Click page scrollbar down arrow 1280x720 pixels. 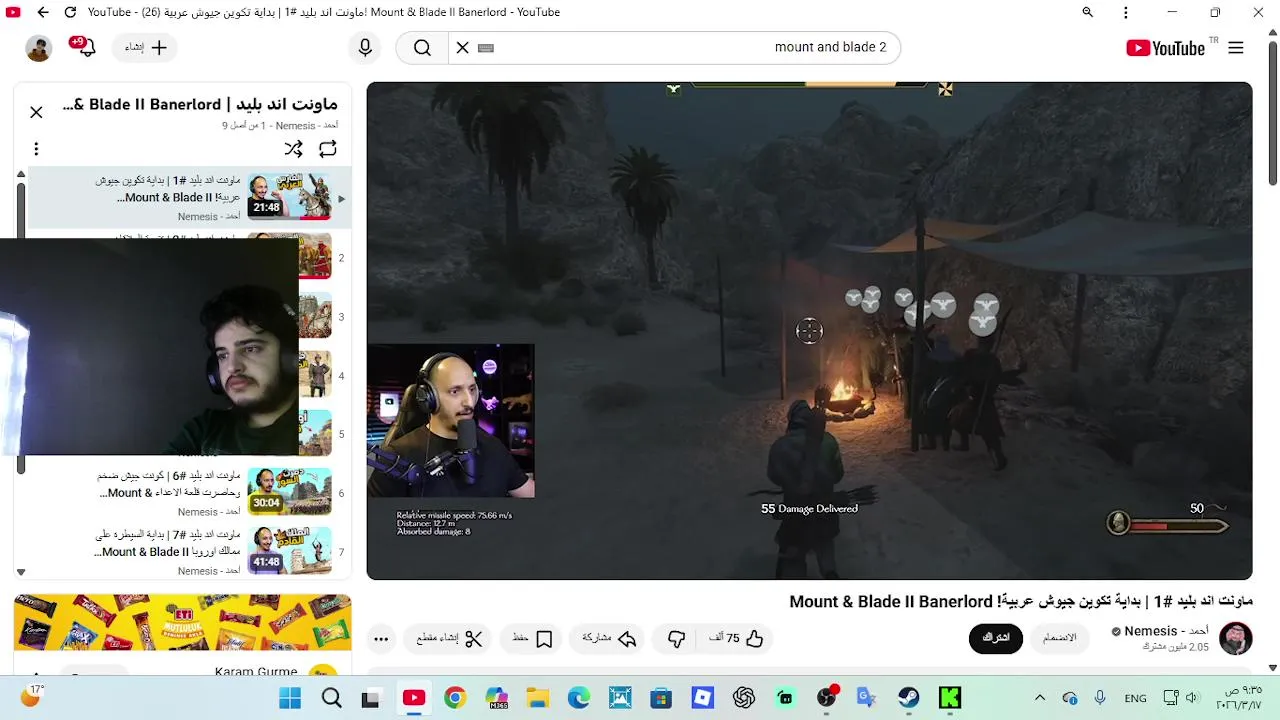click(1272, 668)
